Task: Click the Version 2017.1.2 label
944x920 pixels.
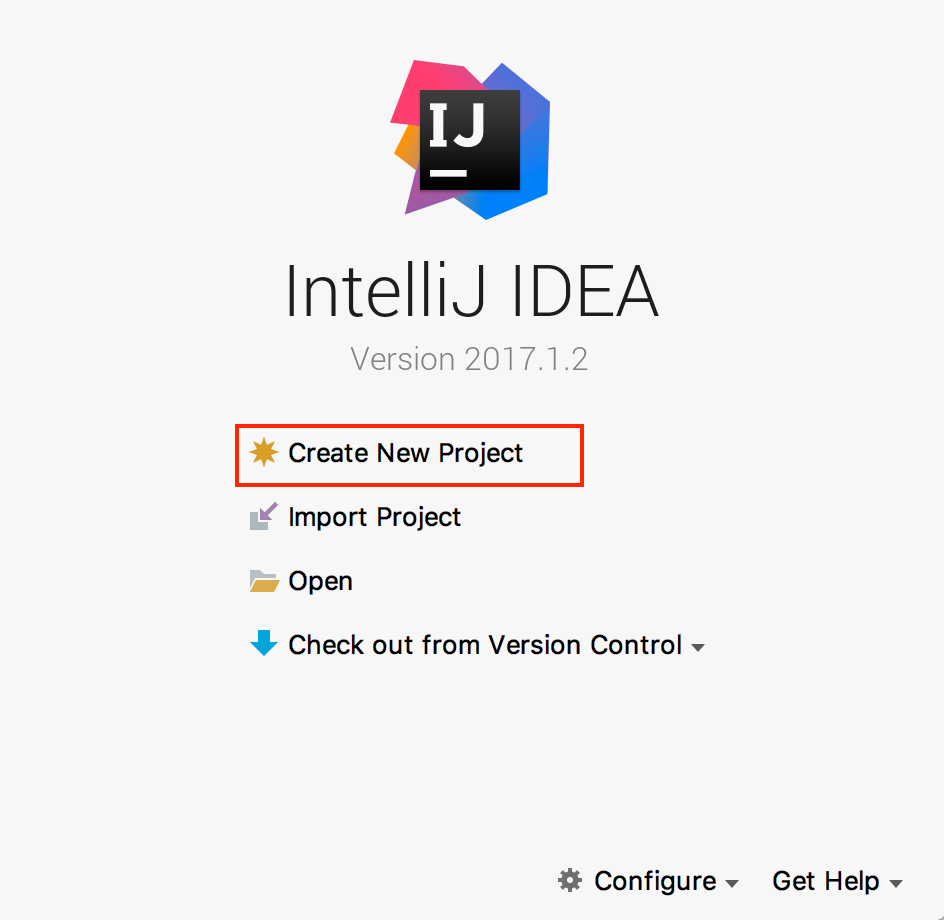Action: pyautogui.click(x=469, y=358)
